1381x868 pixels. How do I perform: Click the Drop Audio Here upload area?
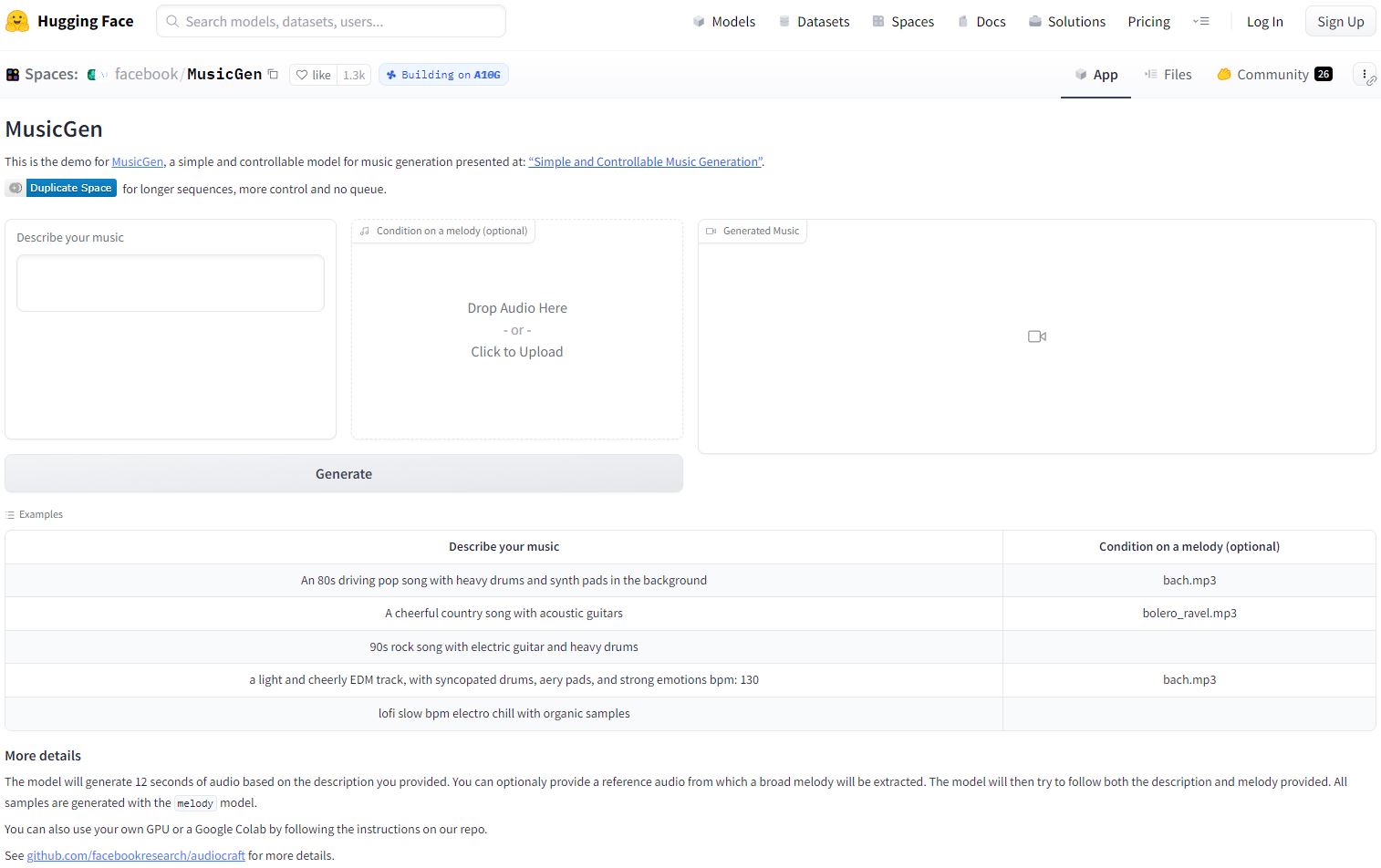click(517, 329)
